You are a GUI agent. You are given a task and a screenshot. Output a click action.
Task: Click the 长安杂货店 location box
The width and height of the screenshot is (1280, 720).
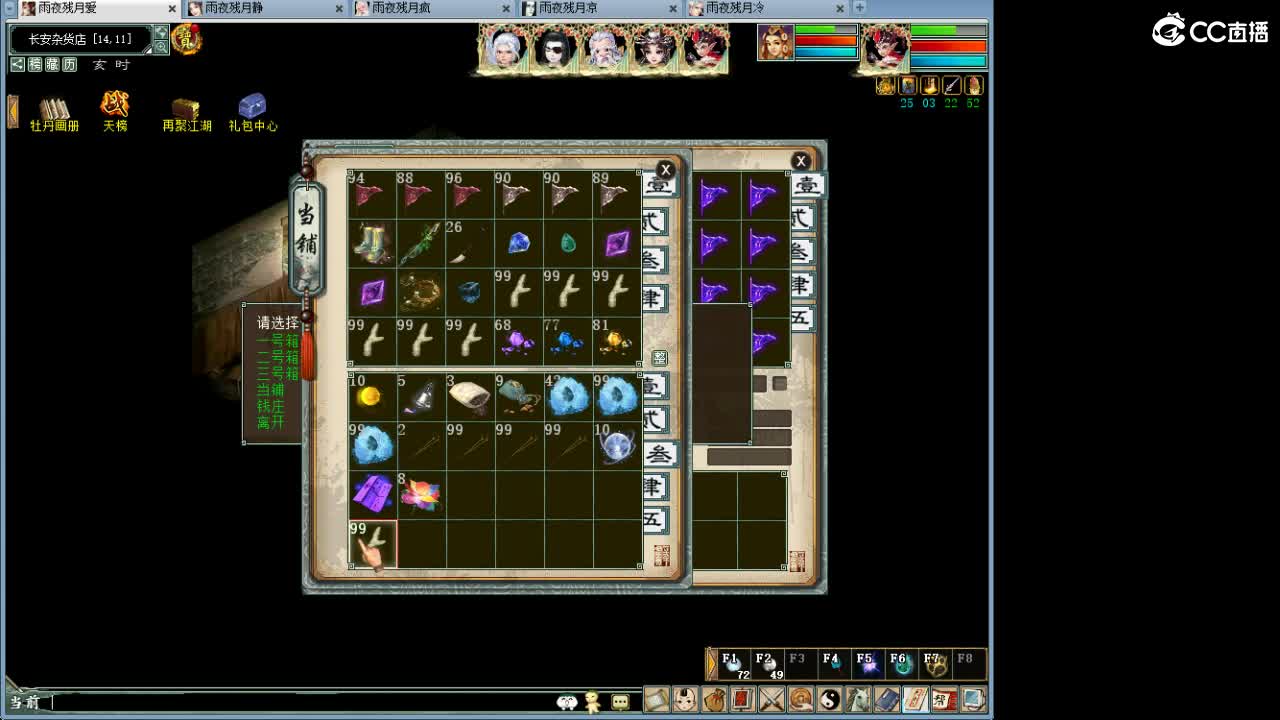point(80,39)
